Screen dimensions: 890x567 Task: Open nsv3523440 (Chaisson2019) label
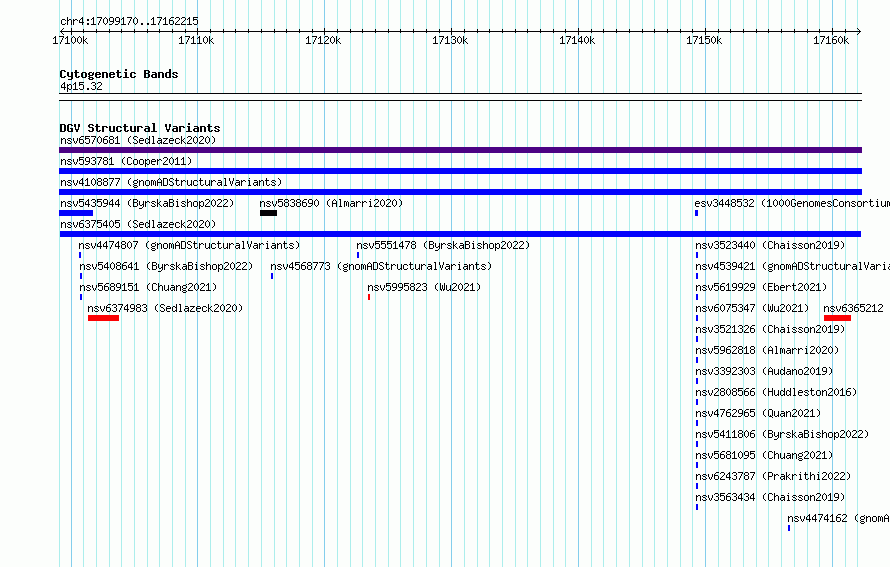(x=770, y=245)
